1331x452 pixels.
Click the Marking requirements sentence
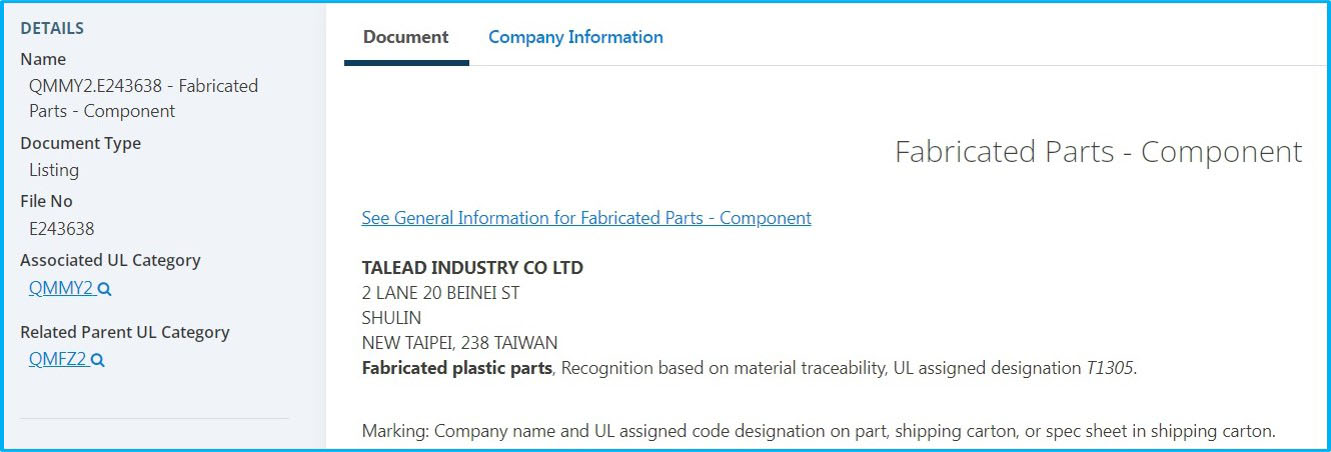819,432
